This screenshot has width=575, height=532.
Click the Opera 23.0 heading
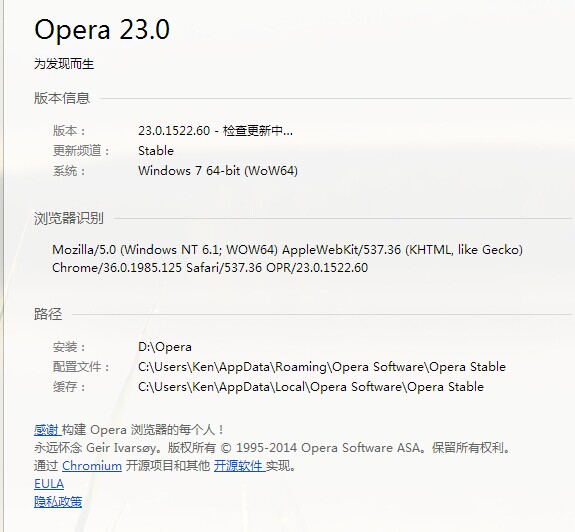click(102, 29)
